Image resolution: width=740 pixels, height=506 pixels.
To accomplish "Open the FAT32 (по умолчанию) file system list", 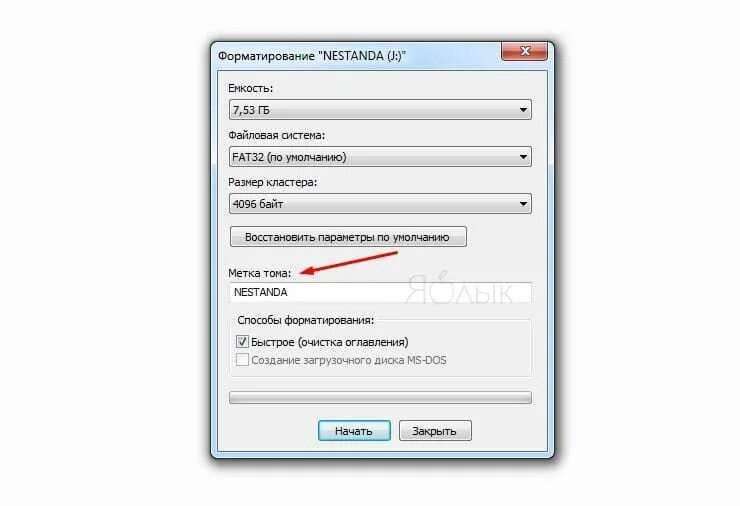I will click(x=380, y=157).
